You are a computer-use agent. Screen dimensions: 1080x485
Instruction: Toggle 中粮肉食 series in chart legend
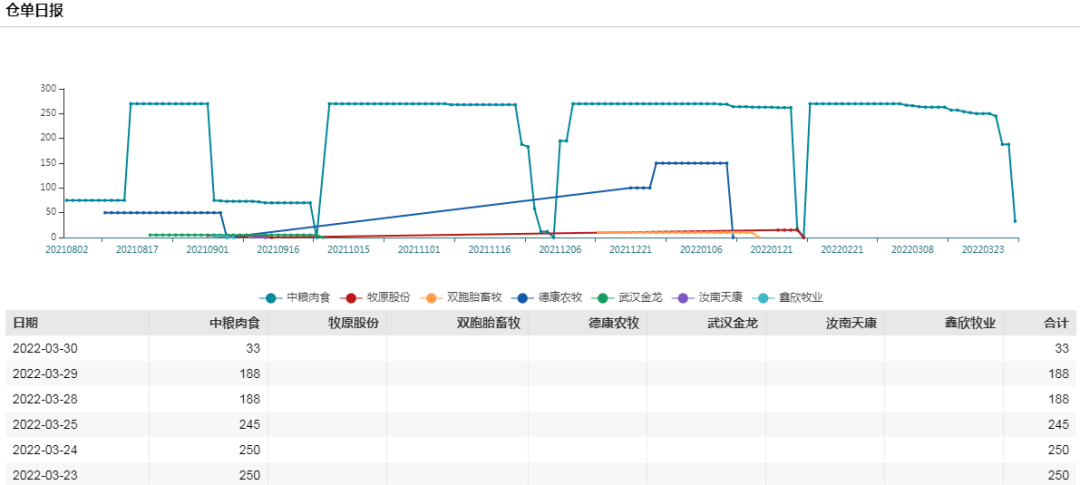coord(300,297)
